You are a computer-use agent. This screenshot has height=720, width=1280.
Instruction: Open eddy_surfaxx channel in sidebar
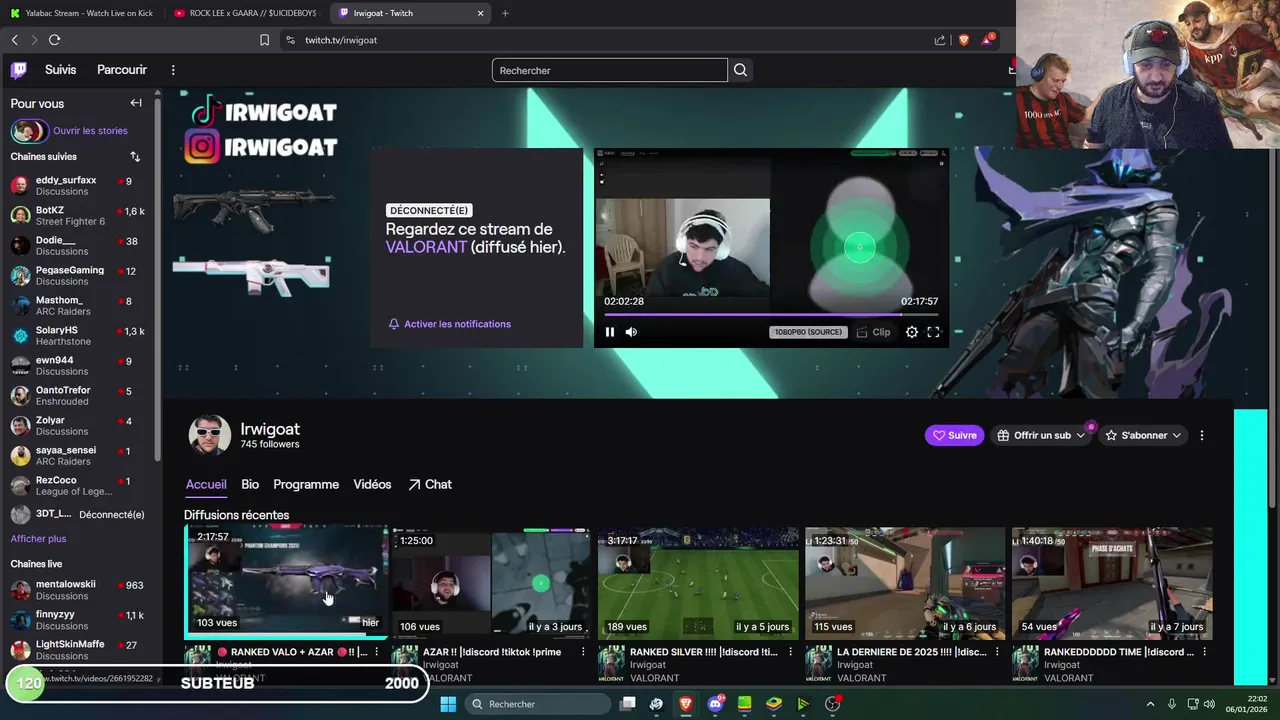tap(79, 186)
